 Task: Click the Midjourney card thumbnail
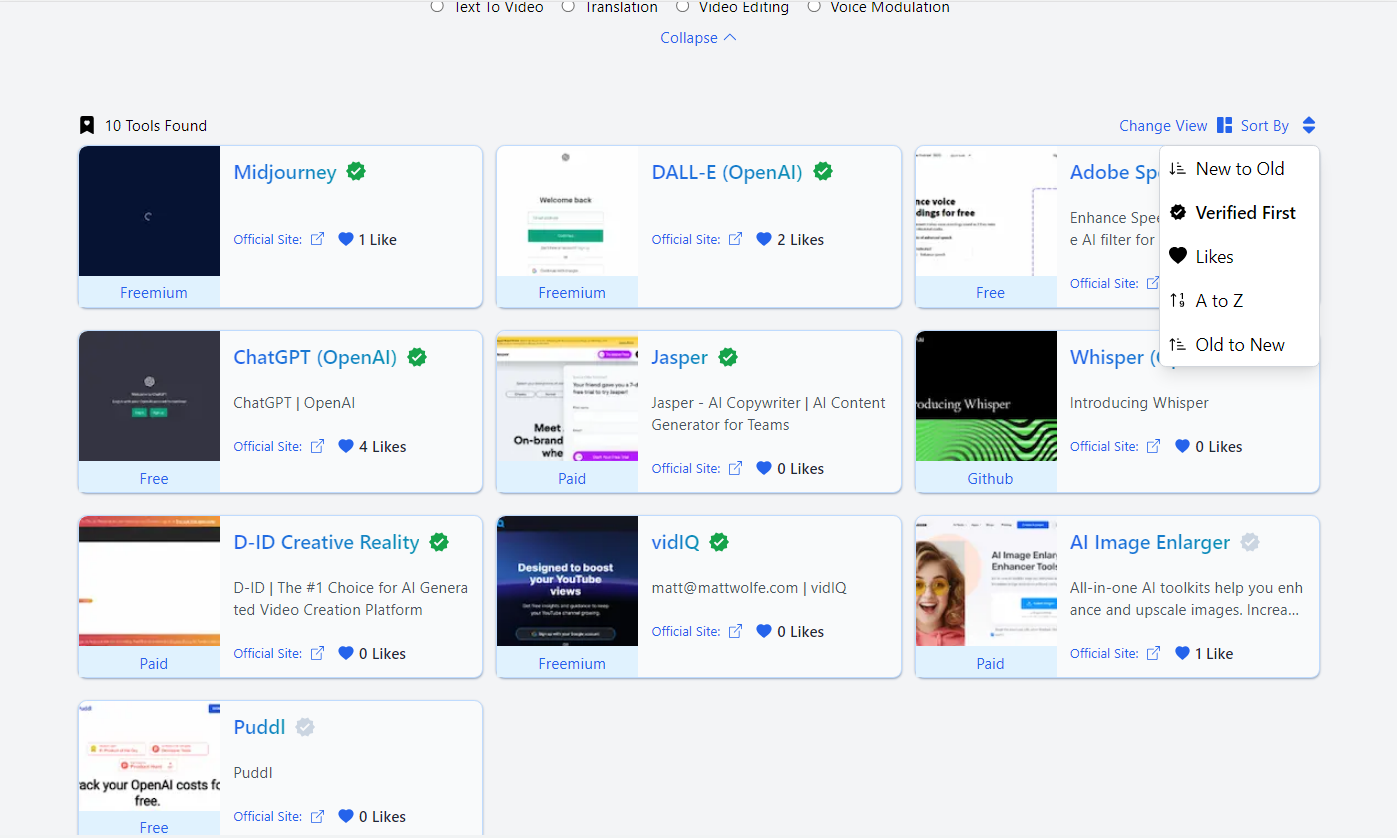click(149, 211)
